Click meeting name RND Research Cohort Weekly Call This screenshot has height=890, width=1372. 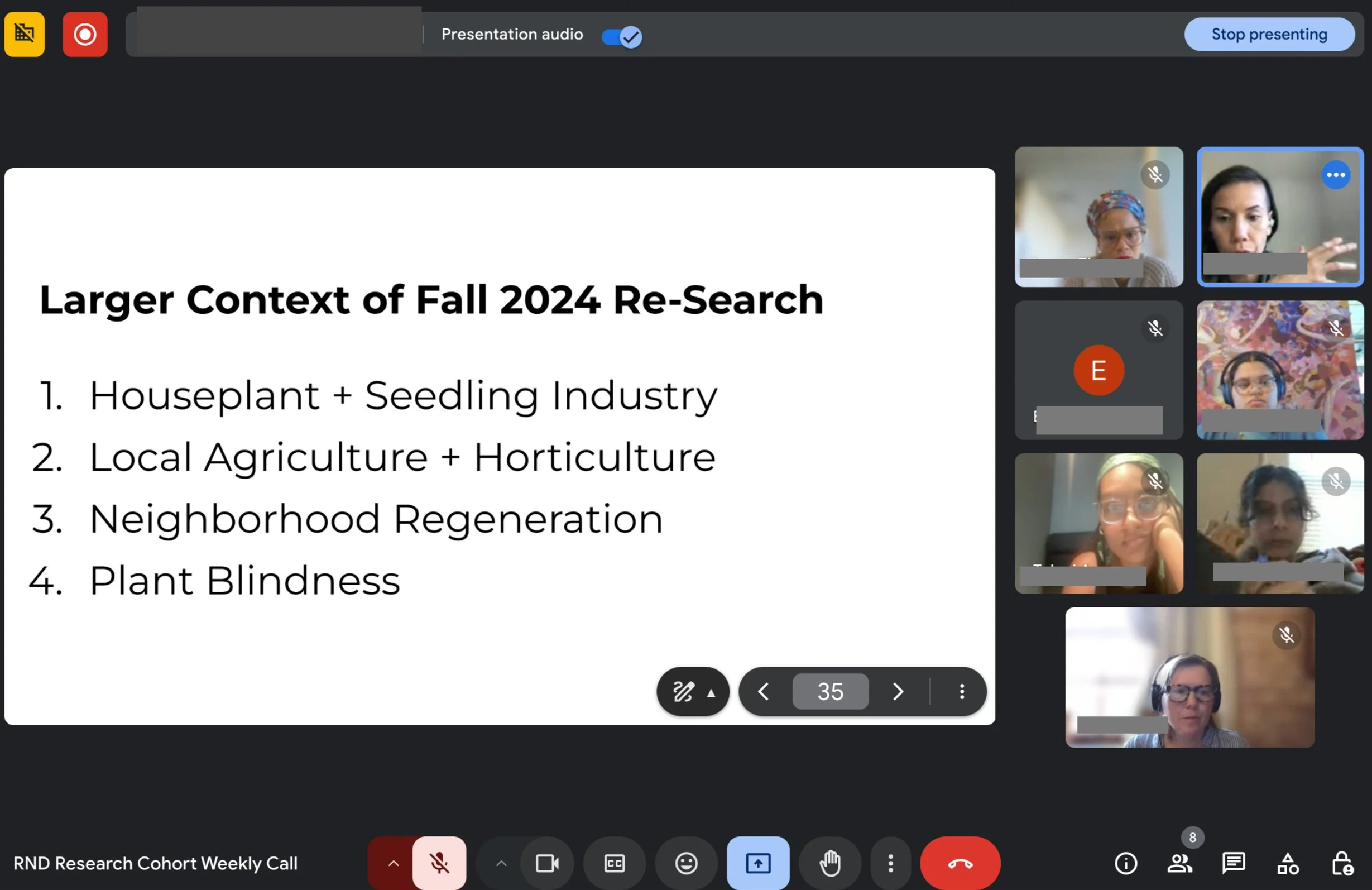[x=156, y=863]
